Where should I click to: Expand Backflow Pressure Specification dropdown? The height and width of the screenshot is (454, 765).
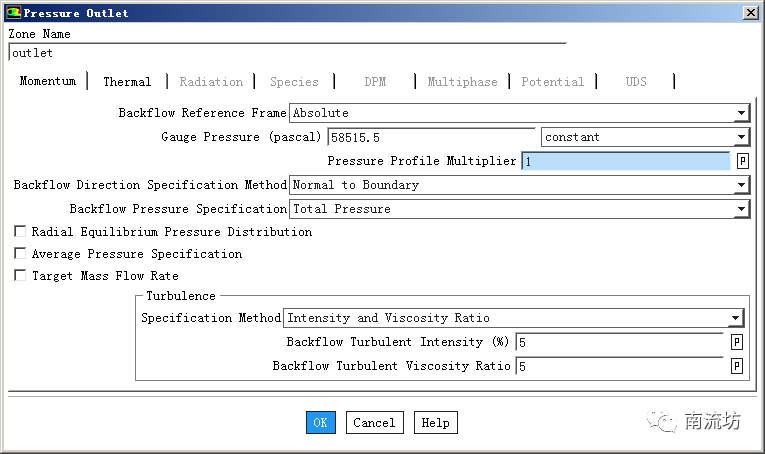[740, 209]
